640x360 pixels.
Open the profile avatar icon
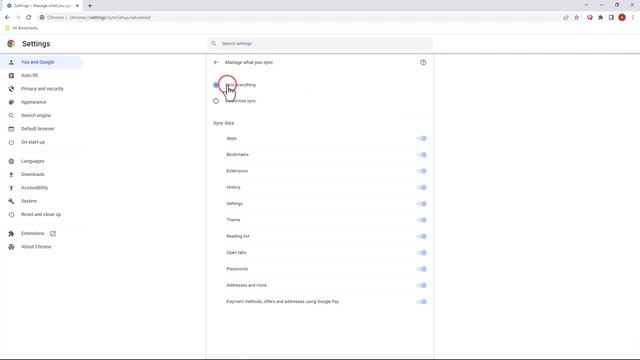622,18
